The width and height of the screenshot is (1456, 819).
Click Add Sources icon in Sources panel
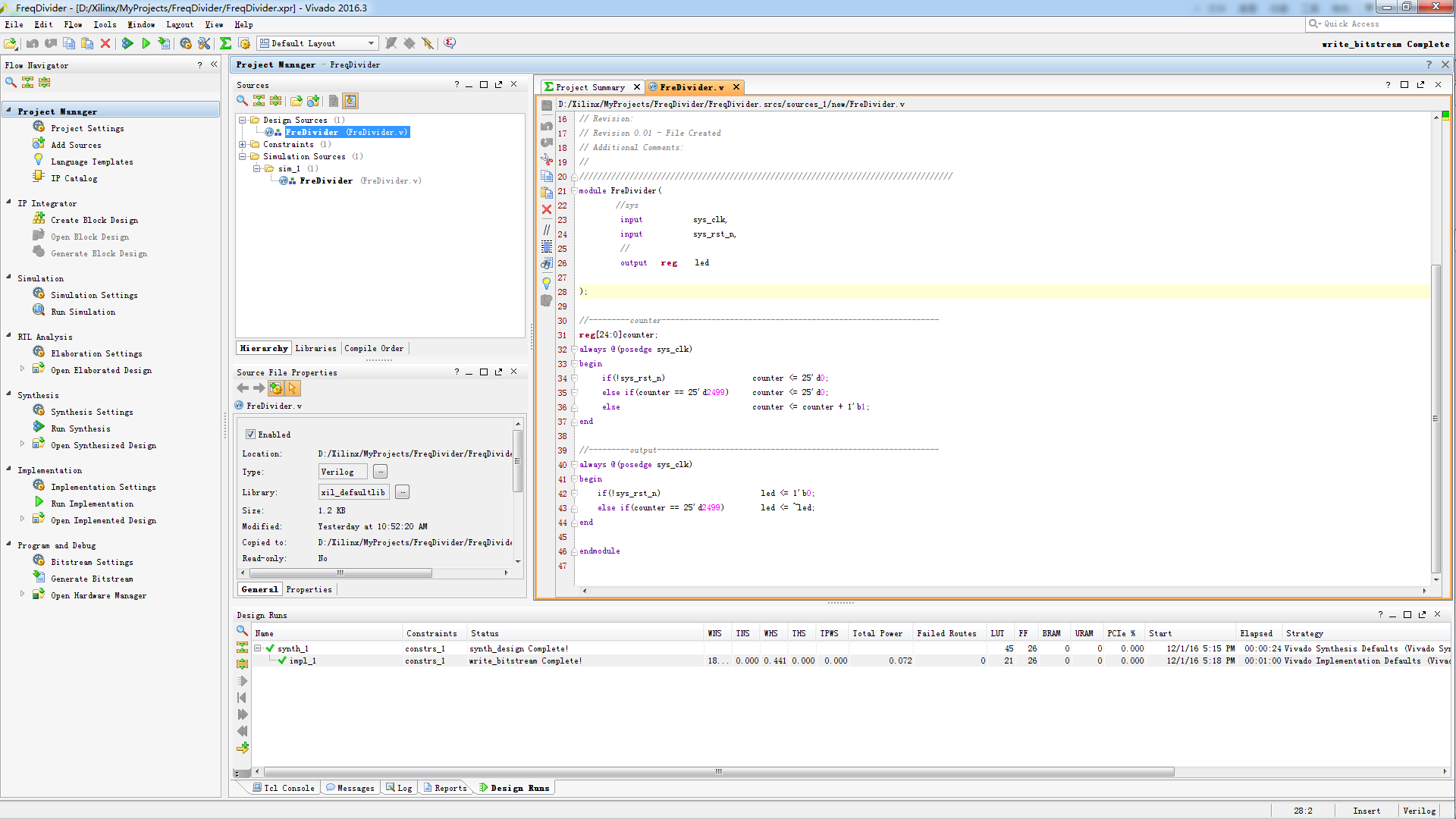pos(313,101)
